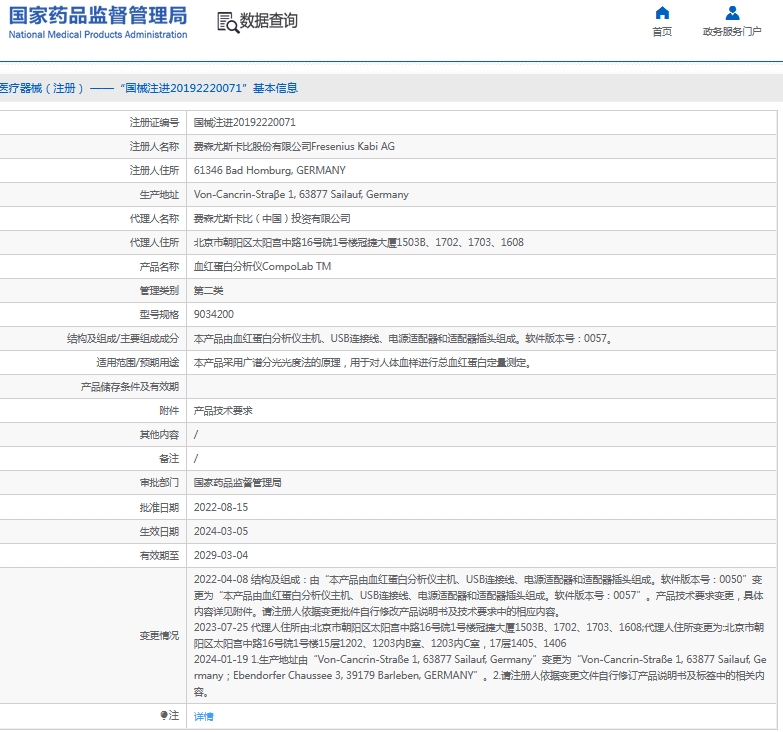Click the 附件 row label

pyautogui.click(x=169, y=411)
